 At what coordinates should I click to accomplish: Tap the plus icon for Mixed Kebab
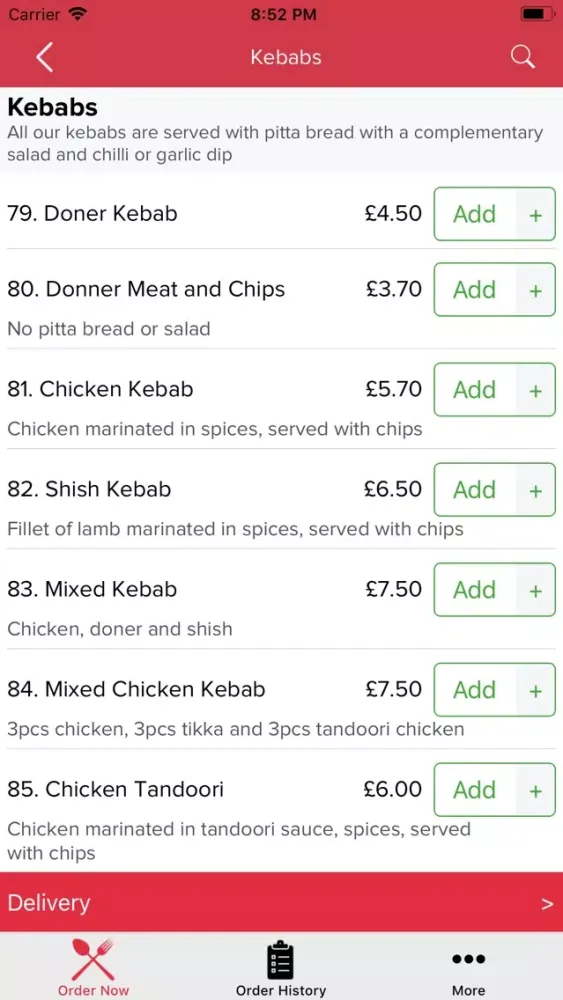pos(536,590)
